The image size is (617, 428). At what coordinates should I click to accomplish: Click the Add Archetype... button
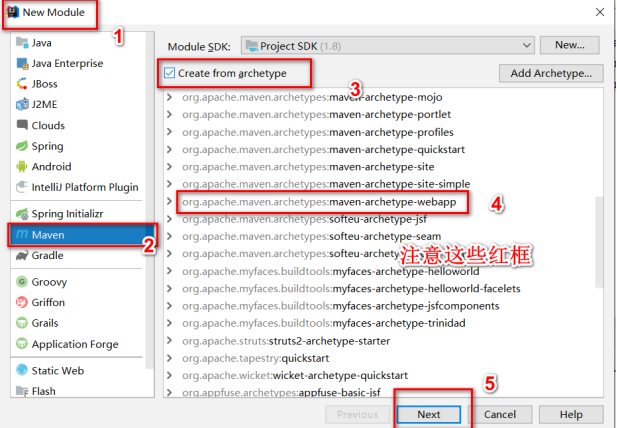coord(551,73)
